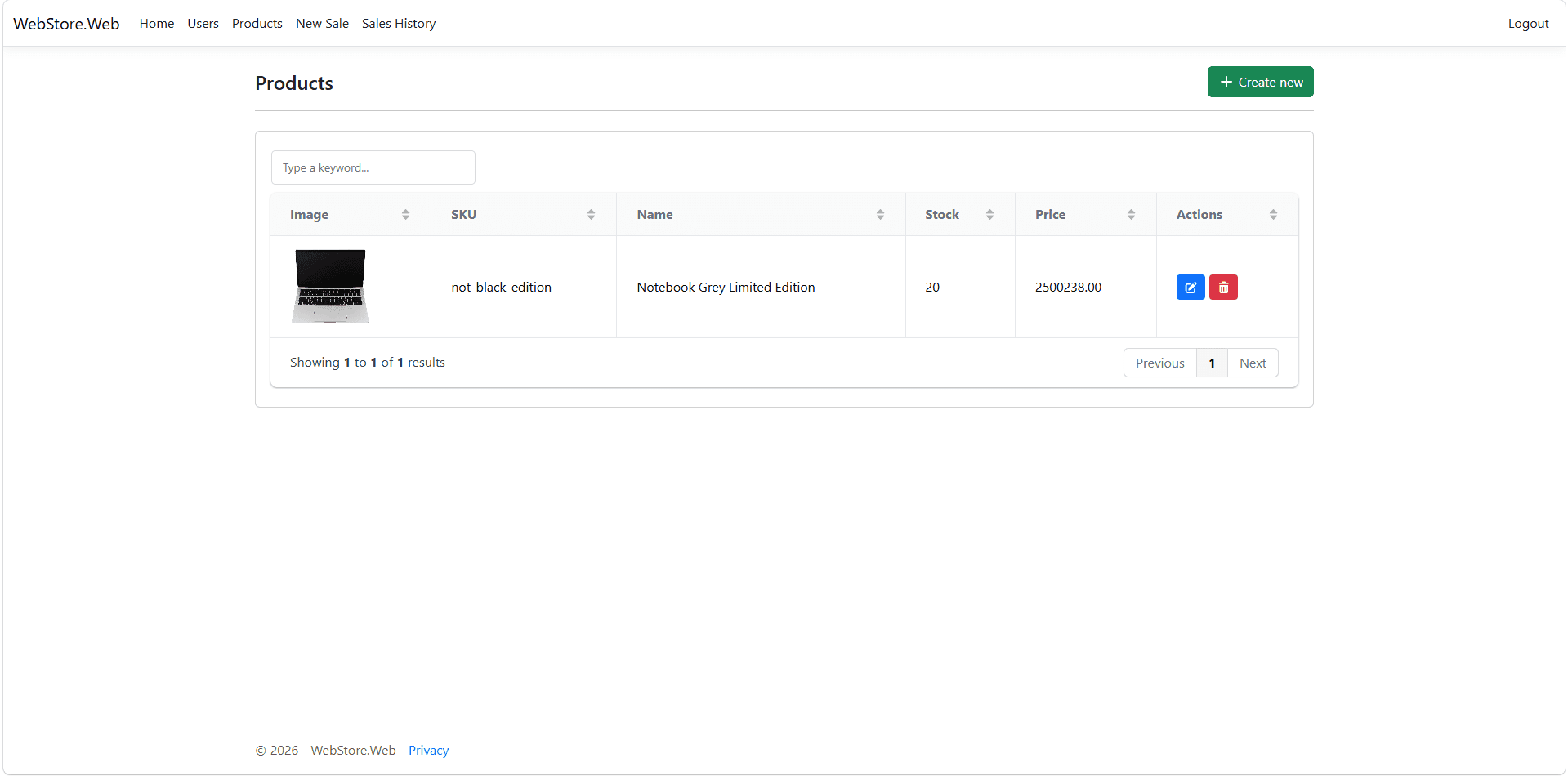Delete the not-black-edition product
The image size is (1568, 776).
coord(1223,288)
